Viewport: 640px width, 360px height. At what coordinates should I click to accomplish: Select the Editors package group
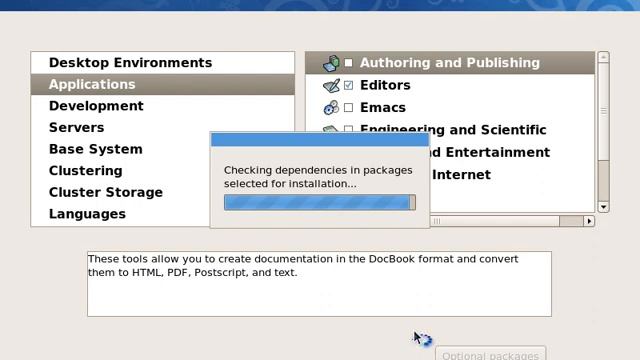[x=450, y=85]
